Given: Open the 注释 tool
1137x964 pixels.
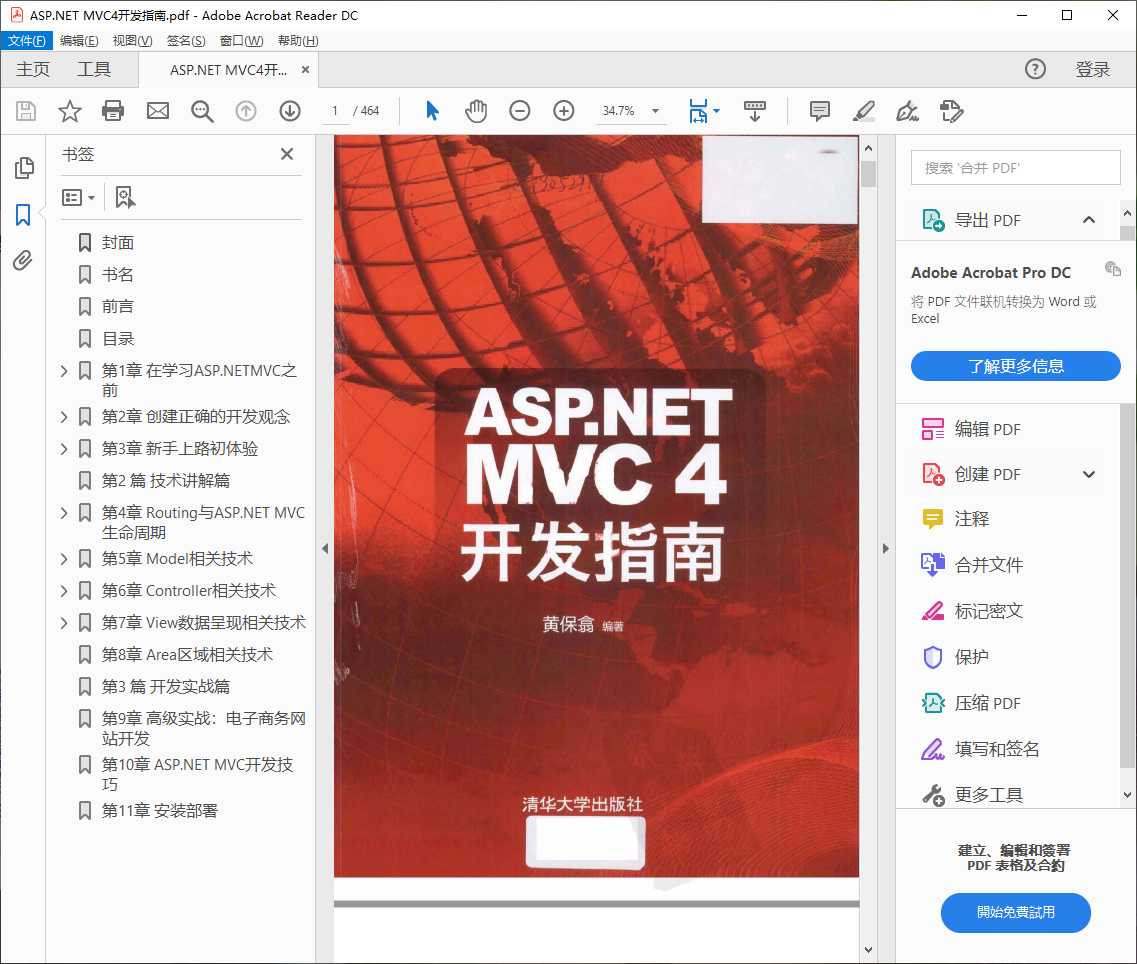Looking at the screenshot, I should tap(955, 519).
